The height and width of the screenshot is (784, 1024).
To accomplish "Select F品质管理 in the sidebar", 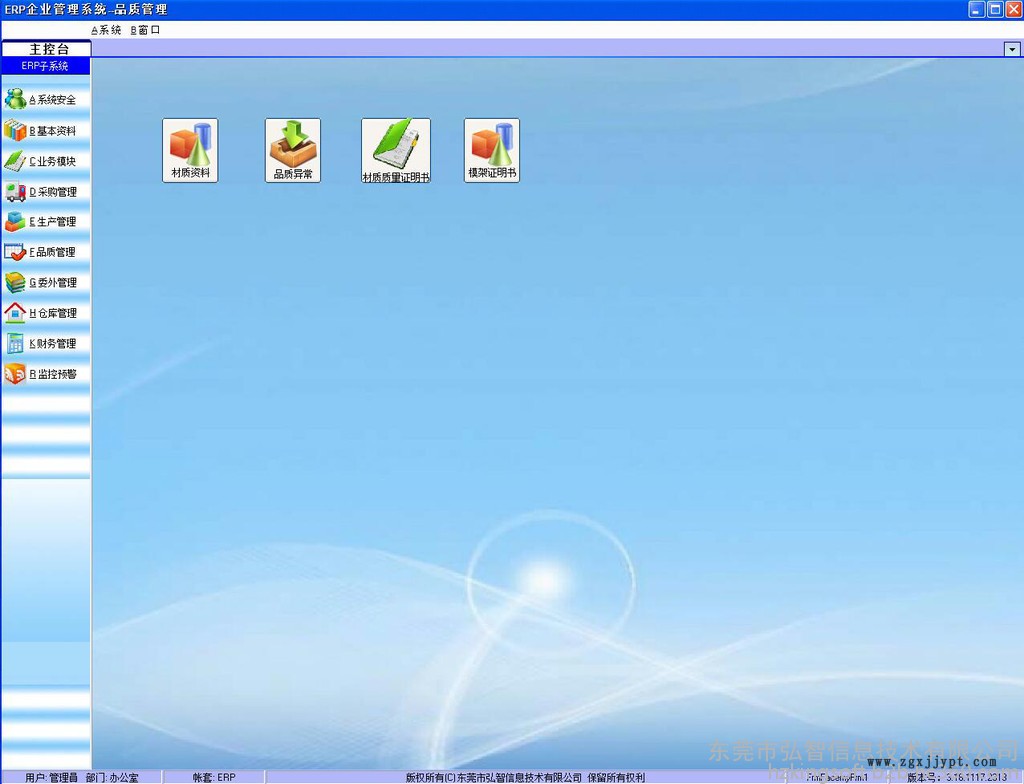I will [45, 252].
